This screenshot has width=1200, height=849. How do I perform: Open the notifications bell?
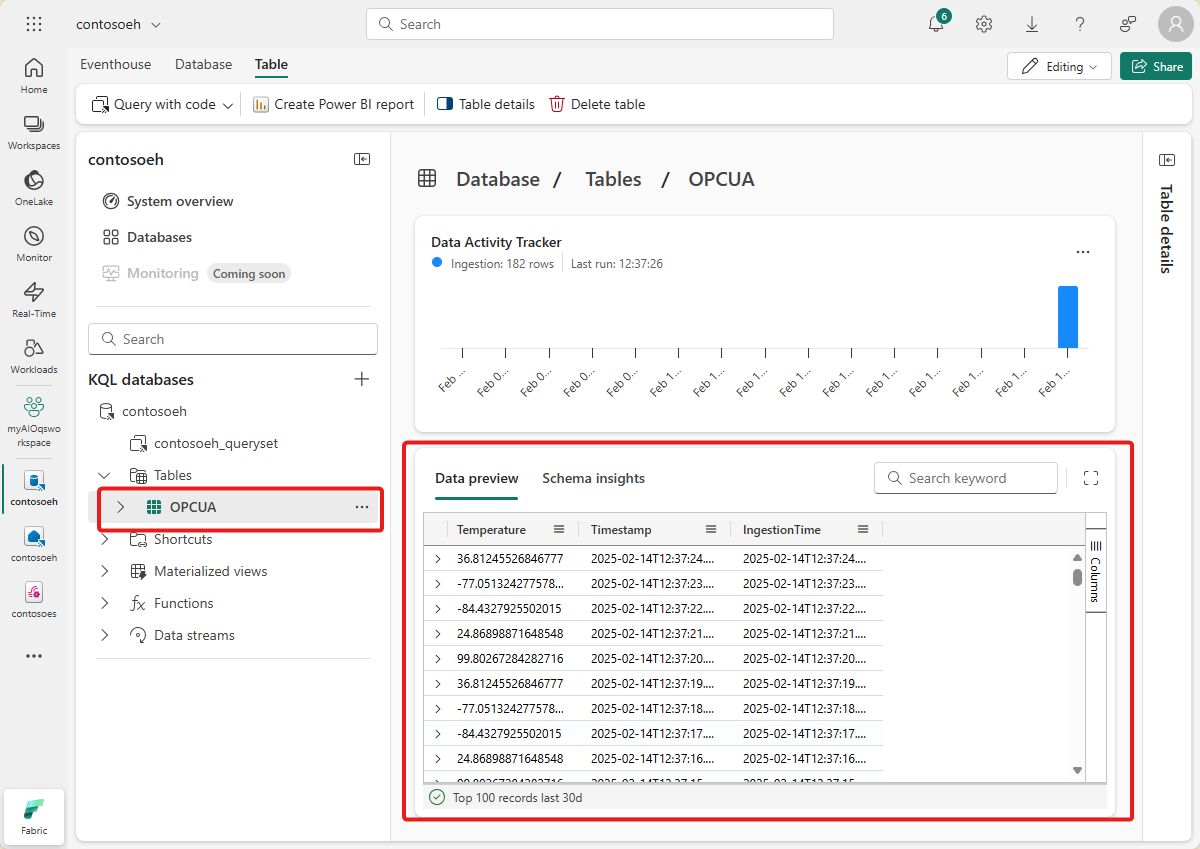[935, 23]
